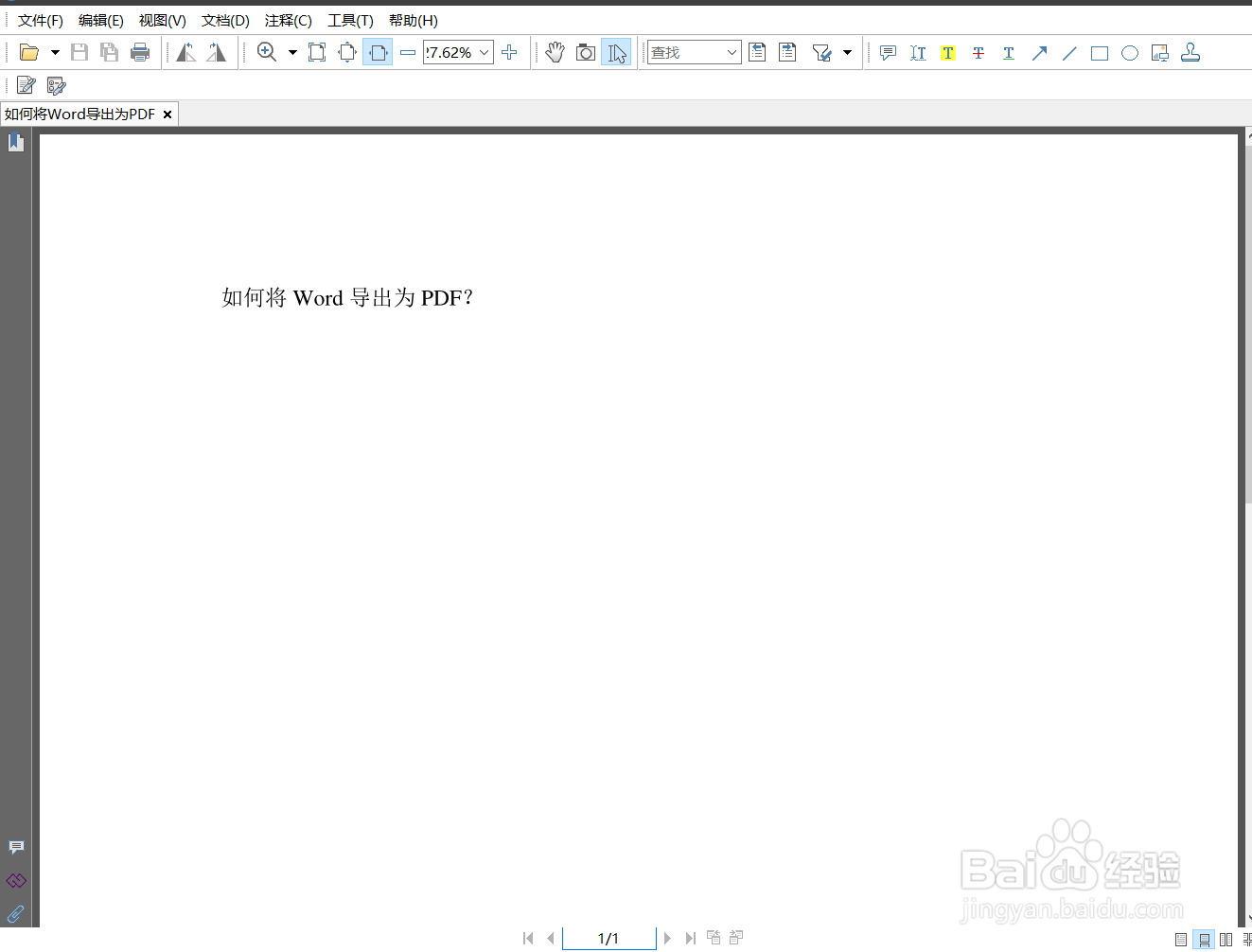Image resolution: width=1252 pixels, height=952 pixels.
Task: Fit the whole page in view
Action: point(347,53)
